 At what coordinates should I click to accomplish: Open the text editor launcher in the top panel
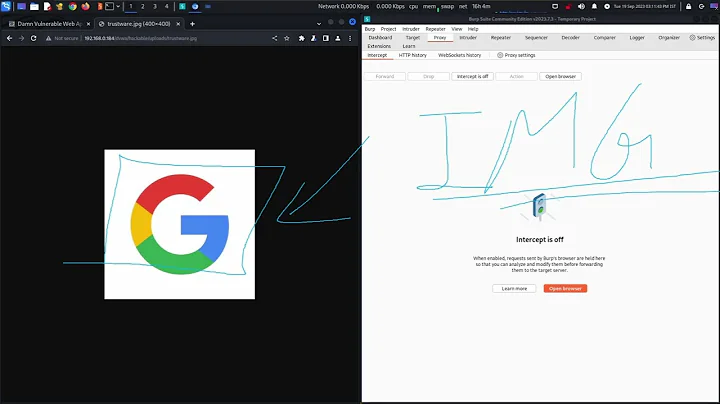pyautogui.click(x=47, y=6)
